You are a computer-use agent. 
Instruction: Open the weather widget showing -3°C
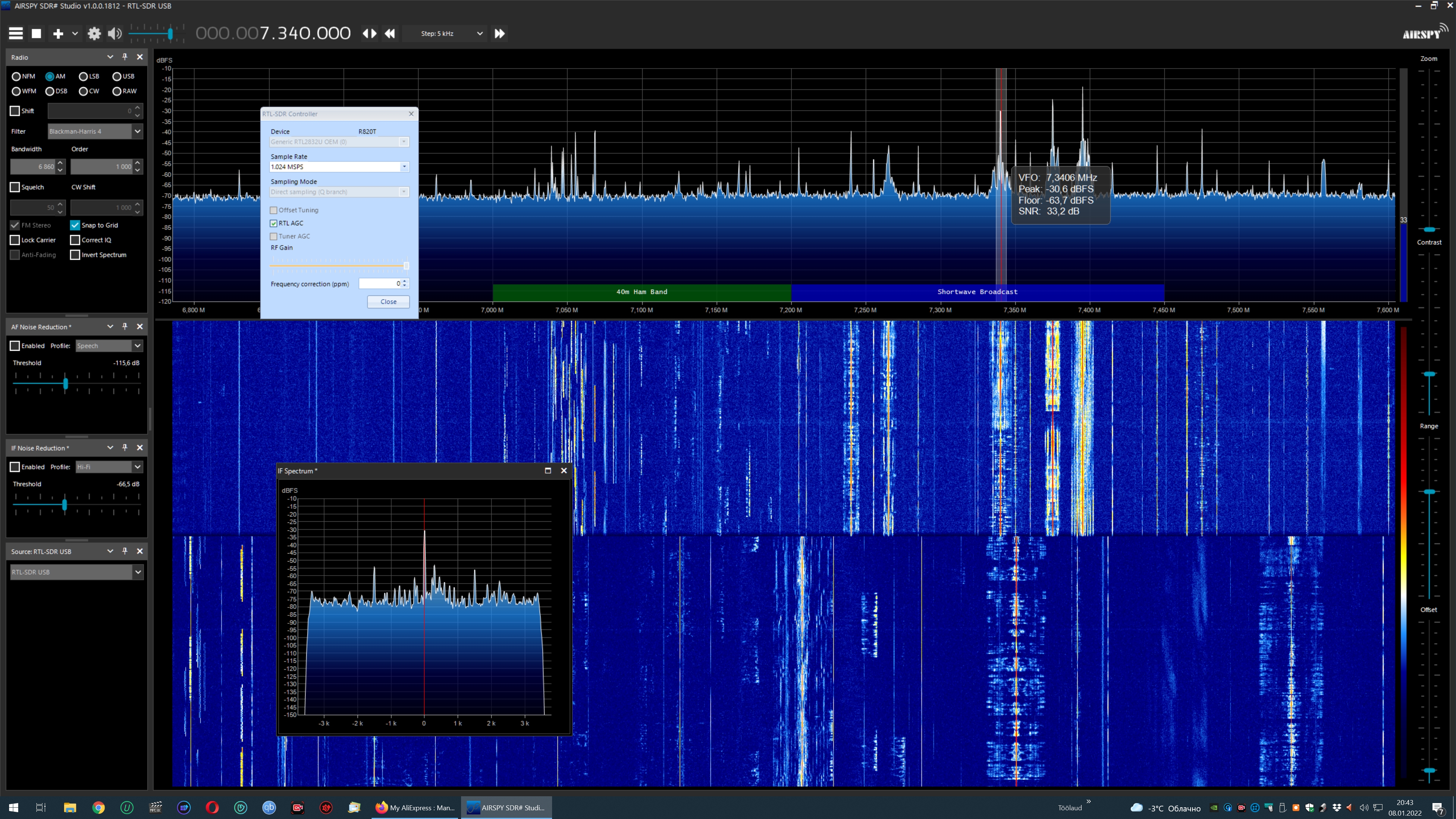pos(1166,808)
